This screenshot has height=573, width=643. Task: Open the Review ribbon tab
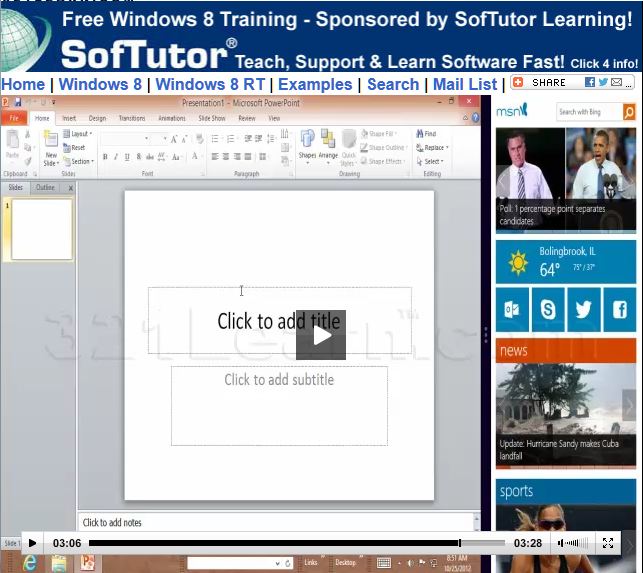[x=247, y=118]
